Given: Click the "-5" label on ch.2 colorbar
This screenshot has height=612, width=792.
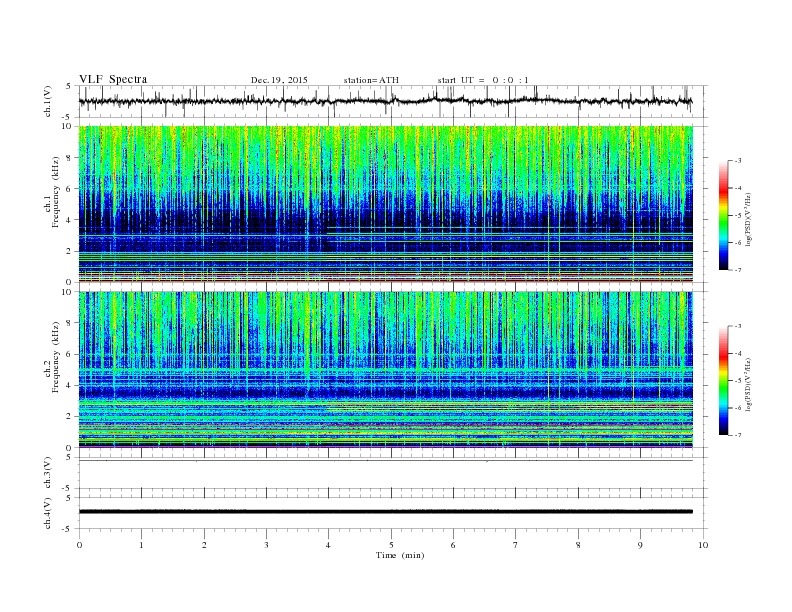Looking at the screenshot, I should [x=738, y=381].
